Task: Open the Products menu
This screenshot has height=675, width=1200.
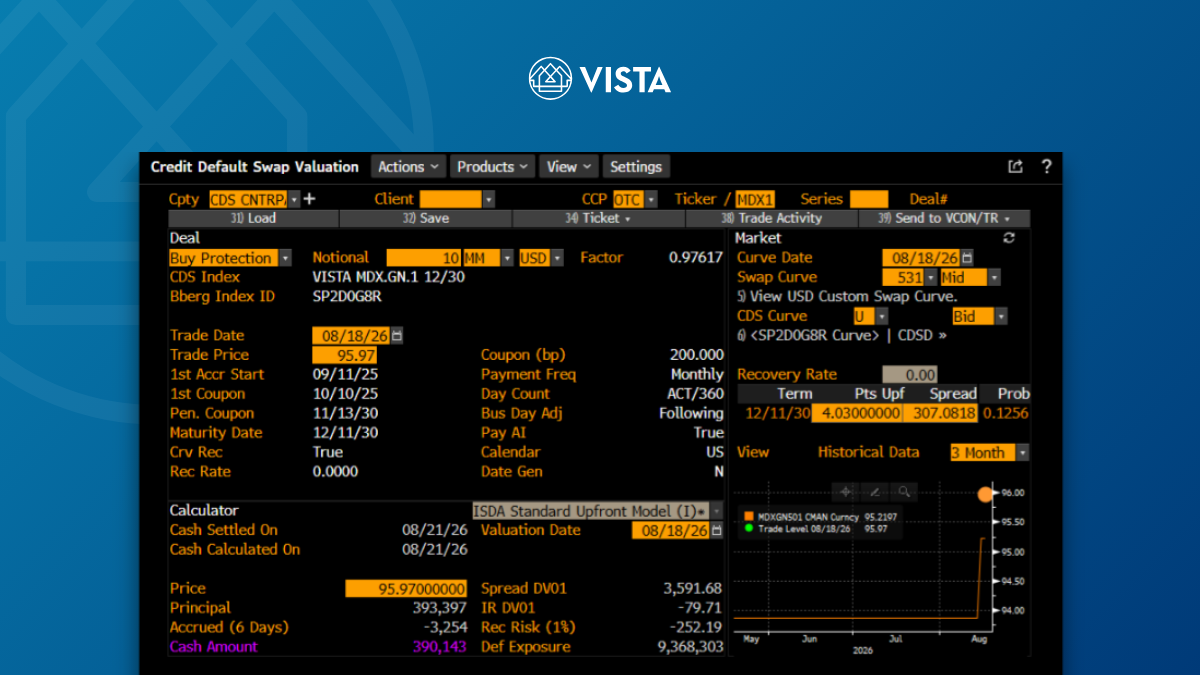Action: coord(493,167)
